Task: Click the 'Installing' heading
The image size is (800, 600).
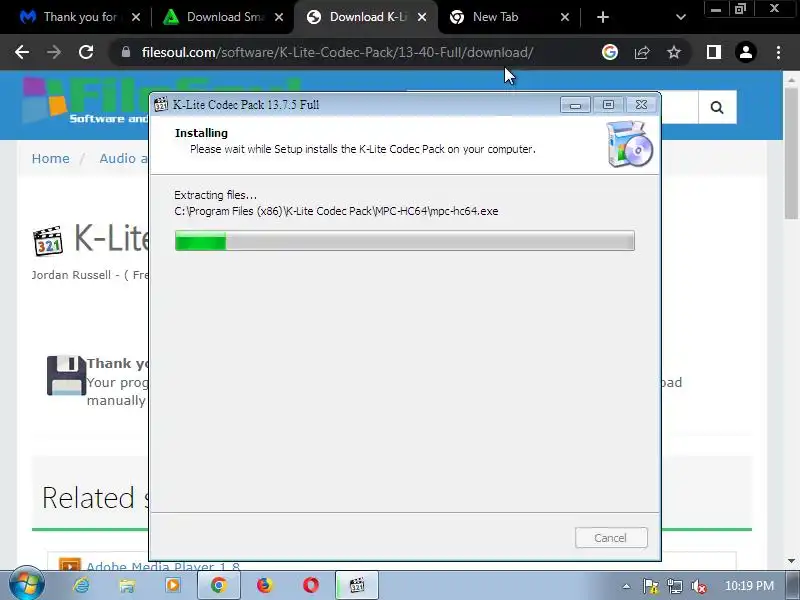Action: pos(201,133)
